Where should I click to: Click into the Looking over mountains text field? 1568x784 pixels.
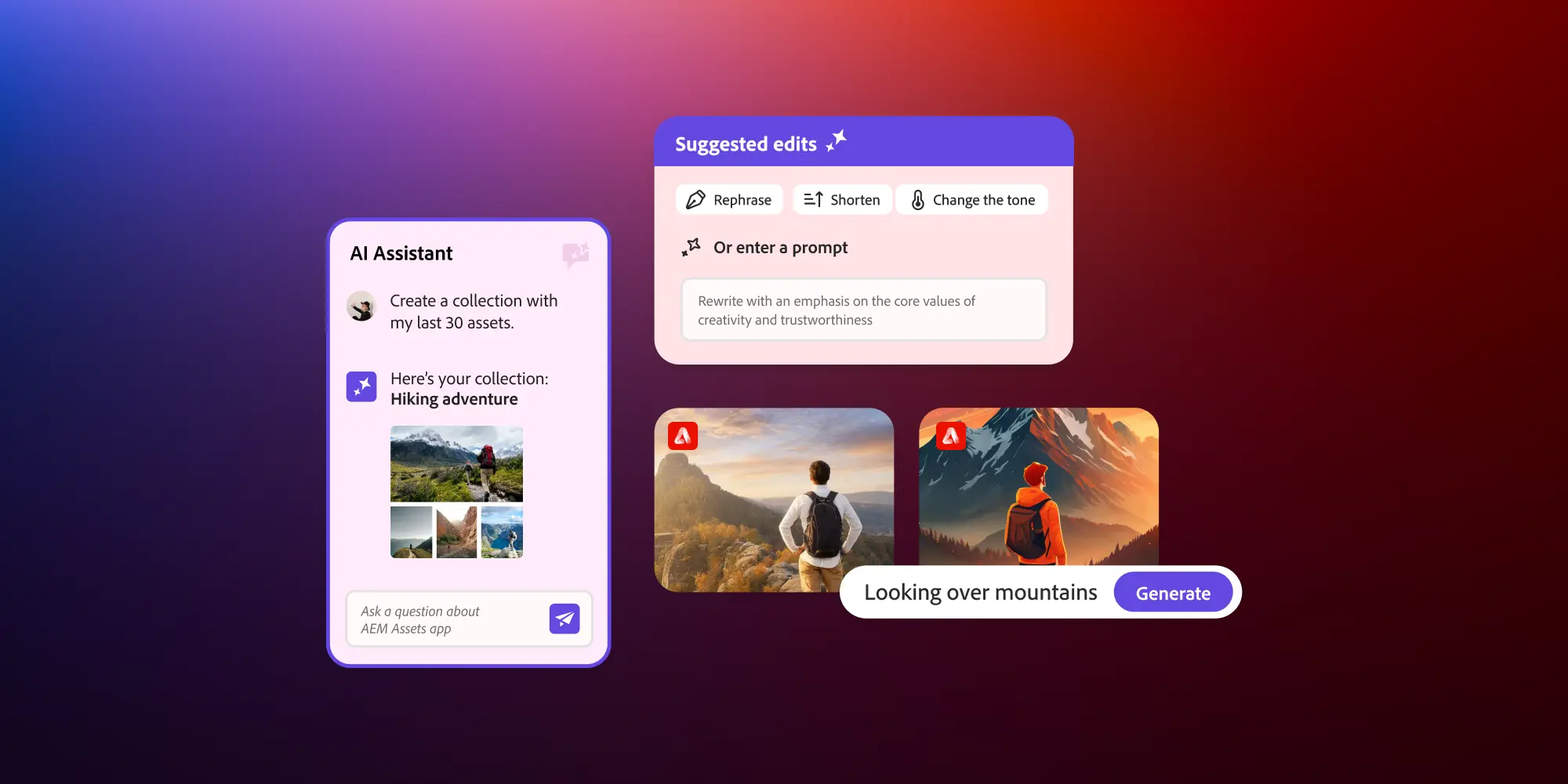(x=980, y=593)
